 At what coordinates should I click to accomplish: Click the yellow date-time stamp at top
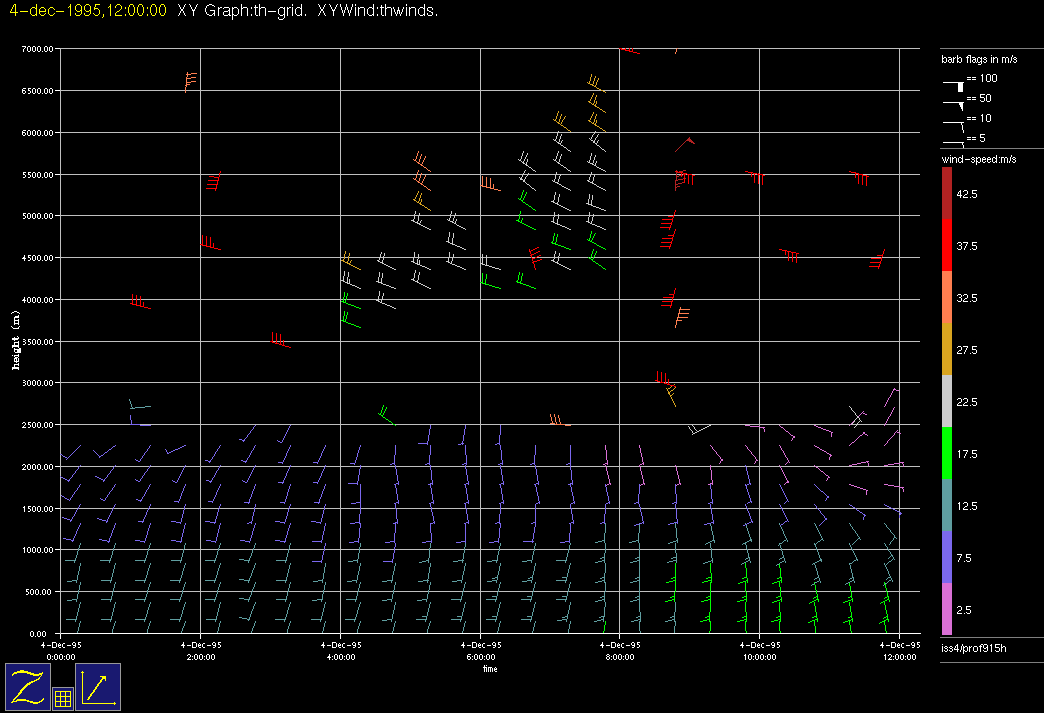(x=87, y=11)
